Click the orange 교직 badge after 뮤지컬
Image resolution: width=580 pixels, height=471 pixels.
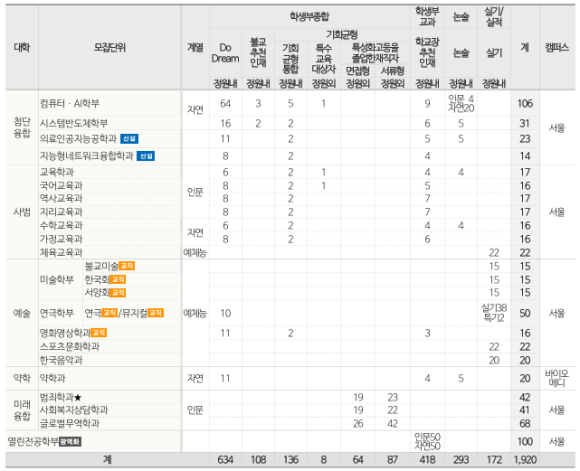pyautogui.click(x=155, y=313)
